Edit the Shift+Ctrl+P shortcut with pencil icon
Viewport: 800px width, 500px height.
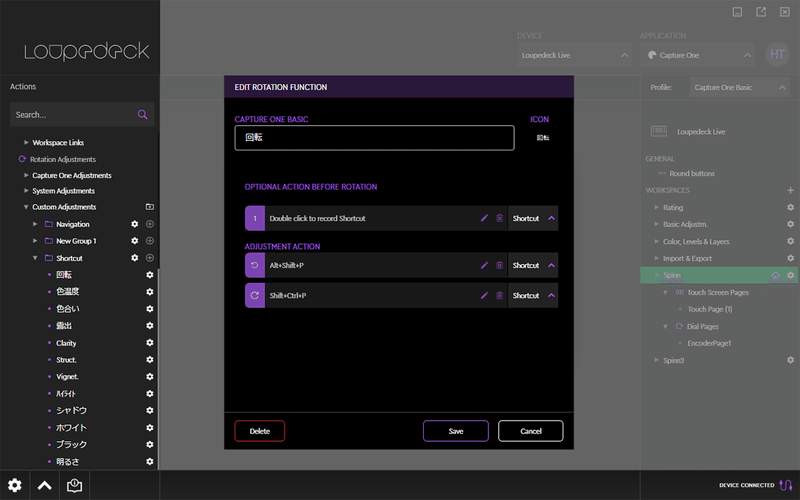point(484,295)
